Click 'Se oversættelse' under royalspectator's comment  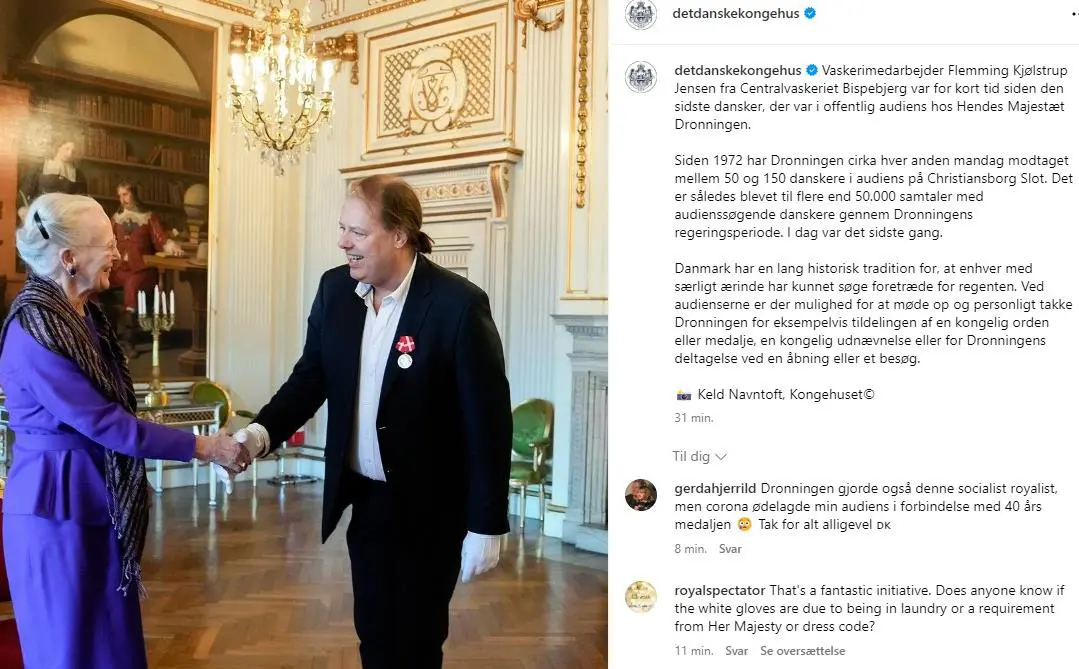(802, 651)
